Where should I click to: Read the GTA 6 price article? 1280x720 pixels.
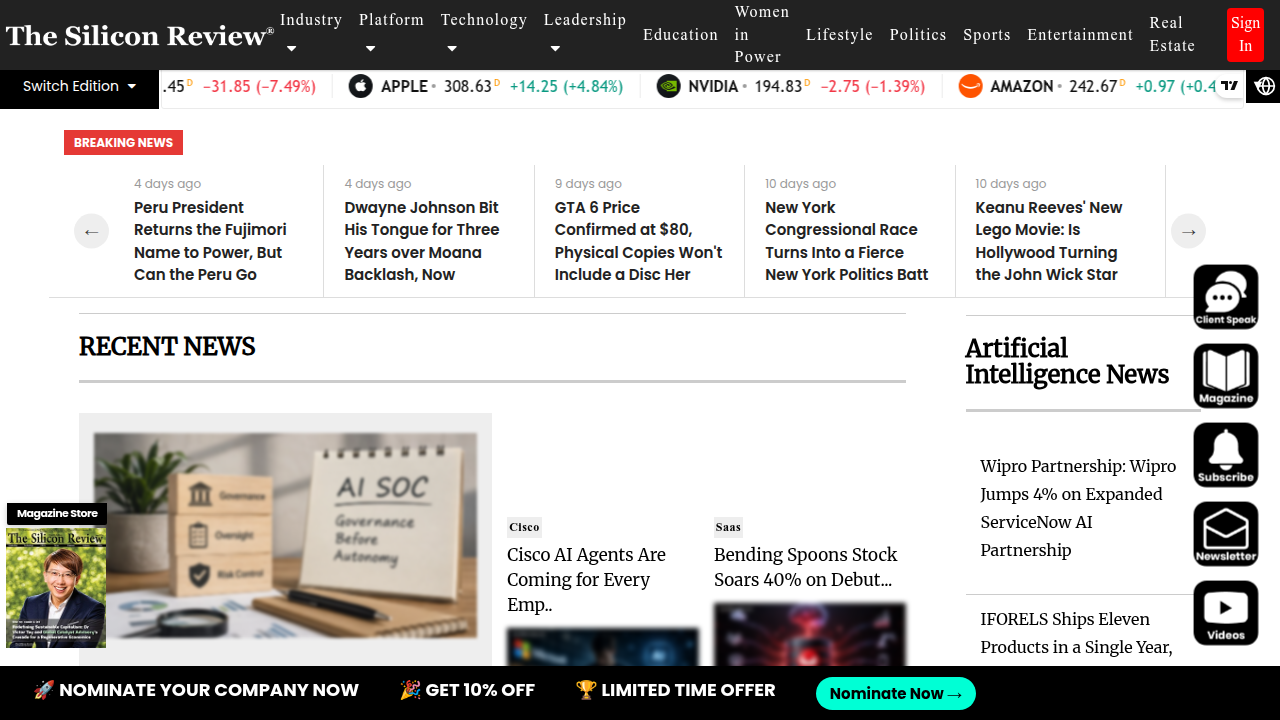coord(639,241)
